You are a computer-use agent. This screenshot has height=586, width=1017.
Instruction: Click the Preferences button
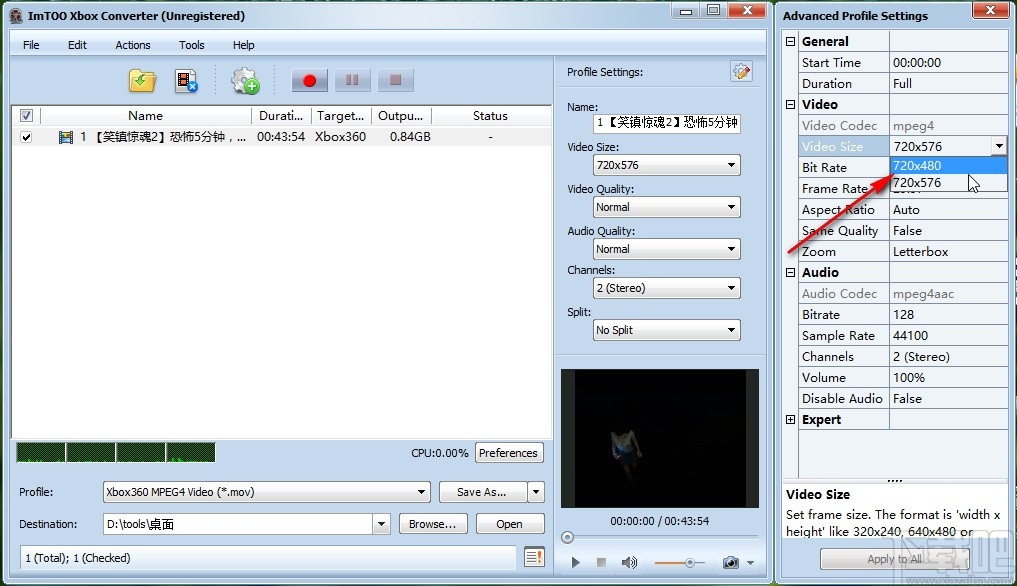(509, 453)
